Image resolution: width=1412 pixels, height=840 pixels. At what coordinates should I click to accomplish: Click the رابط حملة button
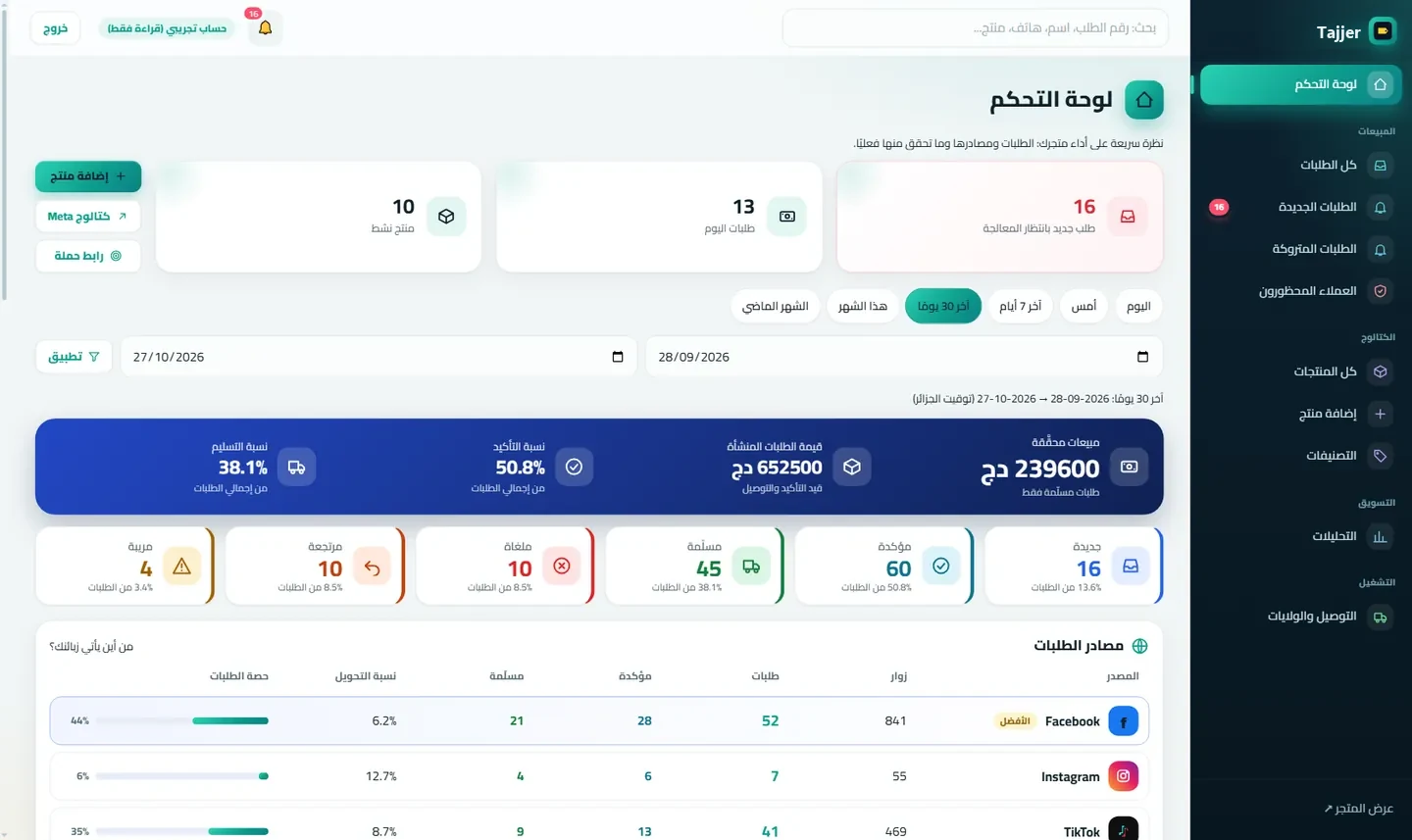88,256
